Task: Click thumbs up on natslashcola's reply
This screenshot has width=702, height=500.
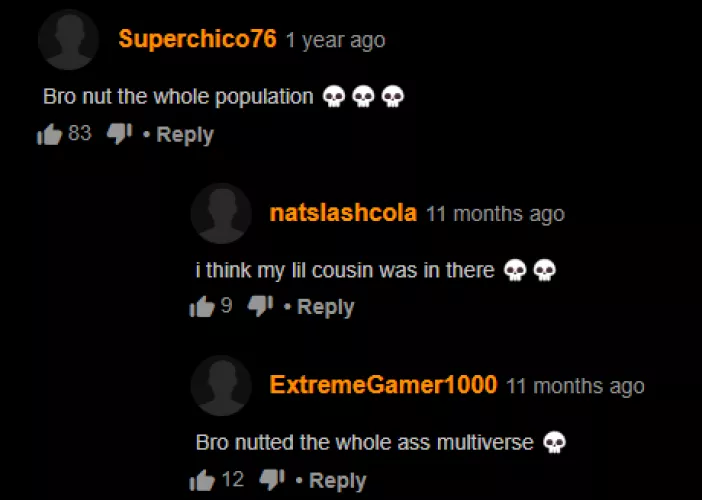Action: tap(202, 307)
